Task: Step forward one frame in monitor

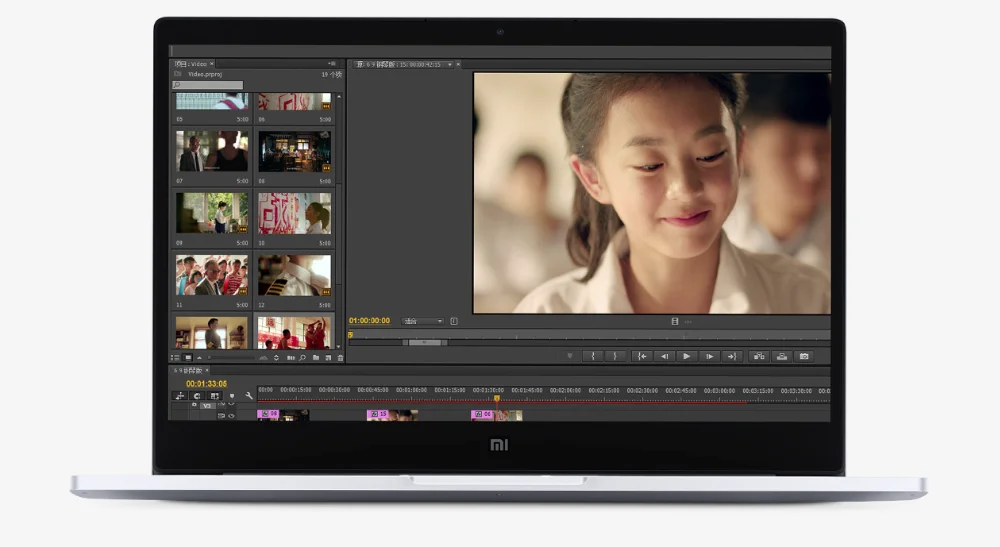Action: (709, 356)
